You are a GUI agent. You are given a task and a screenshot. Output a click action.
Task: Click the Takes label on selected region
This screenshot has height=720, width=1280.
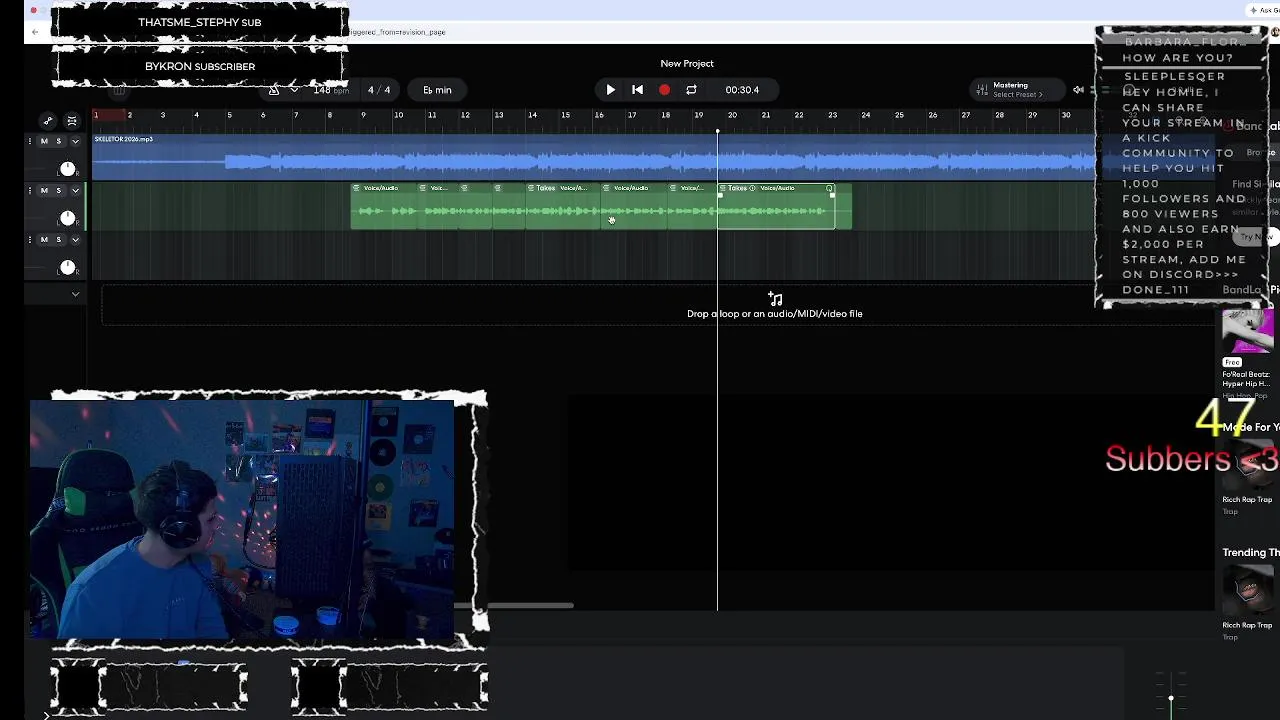point(738,188)
